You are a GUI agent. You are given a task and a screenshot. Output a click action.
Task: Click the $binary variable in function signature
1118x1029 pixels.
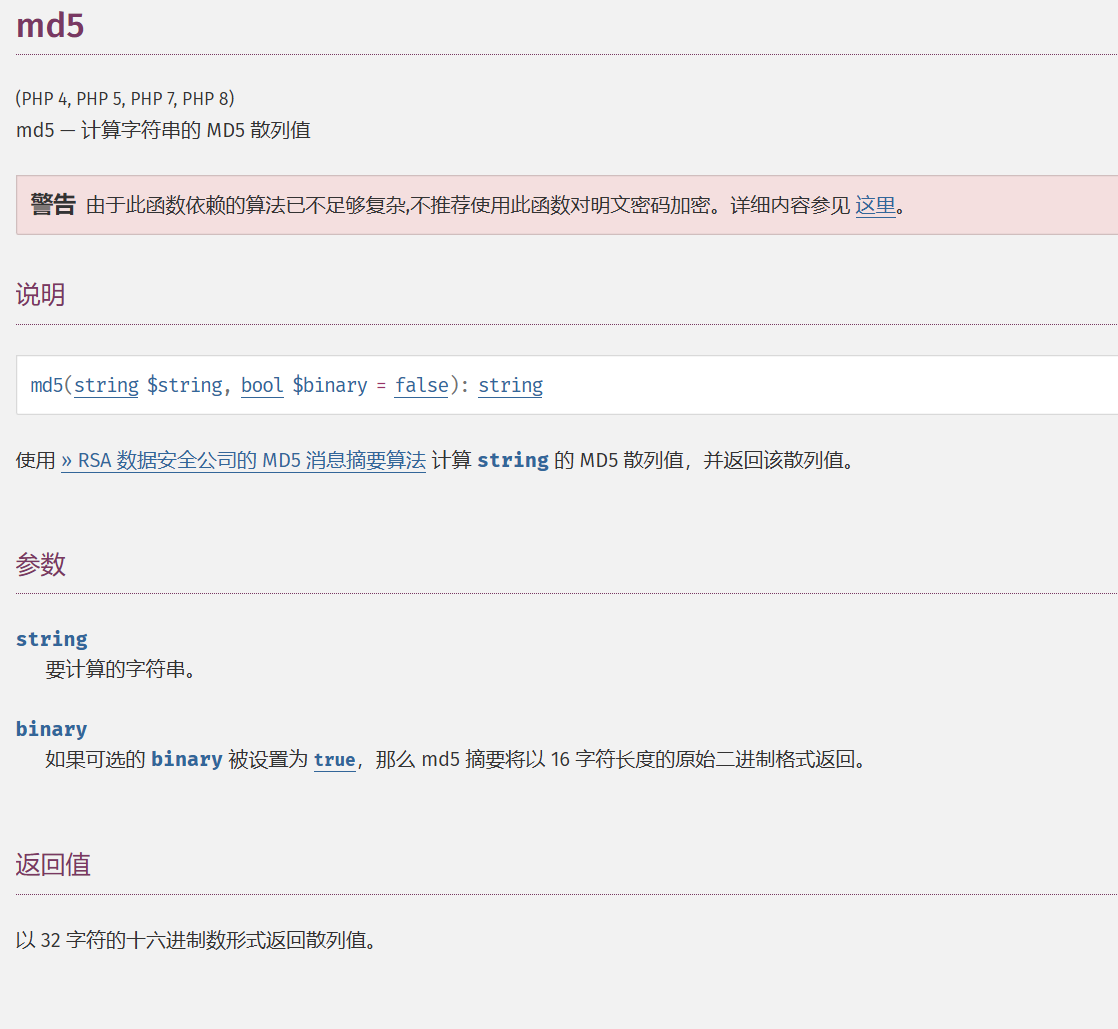[329, 385]
